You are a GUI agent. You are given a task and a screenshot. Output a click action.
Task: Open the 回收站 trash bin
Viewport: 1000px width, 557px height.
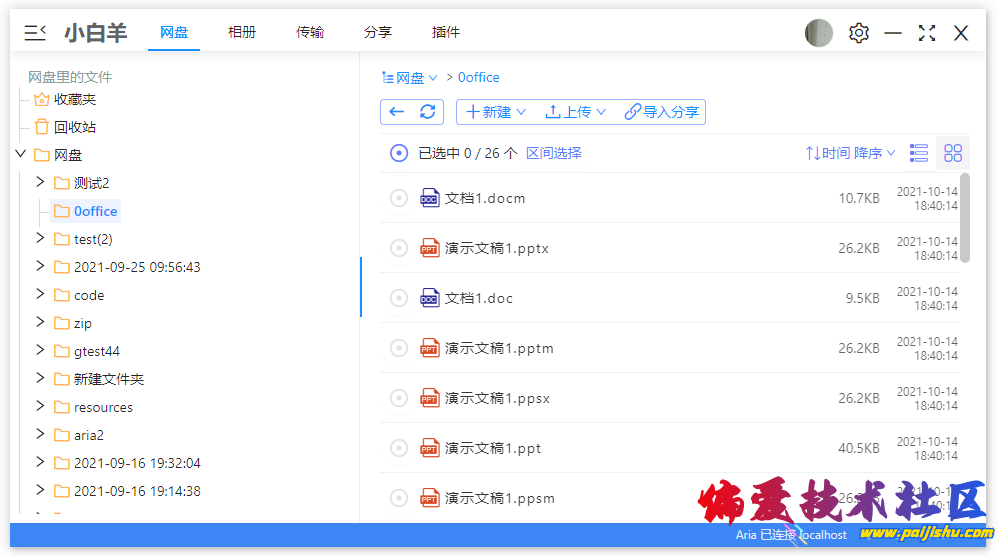pos(74,127)
